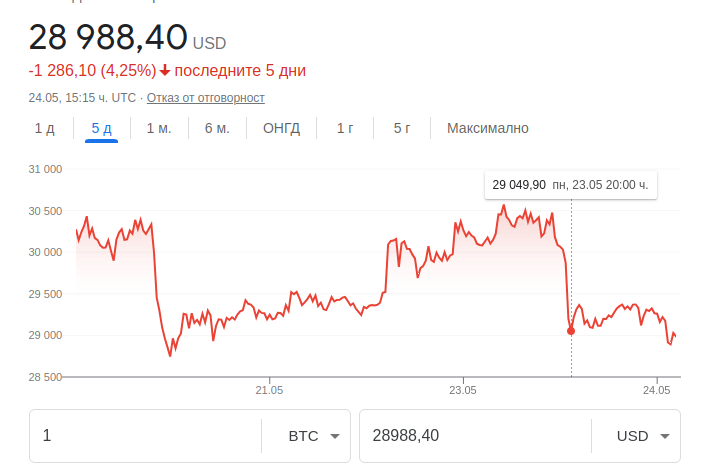The height and width of the screenshot is (474, 704).
Task: Show the 1 г chart range
Action: pyautogui.click(x=345, y=128)
